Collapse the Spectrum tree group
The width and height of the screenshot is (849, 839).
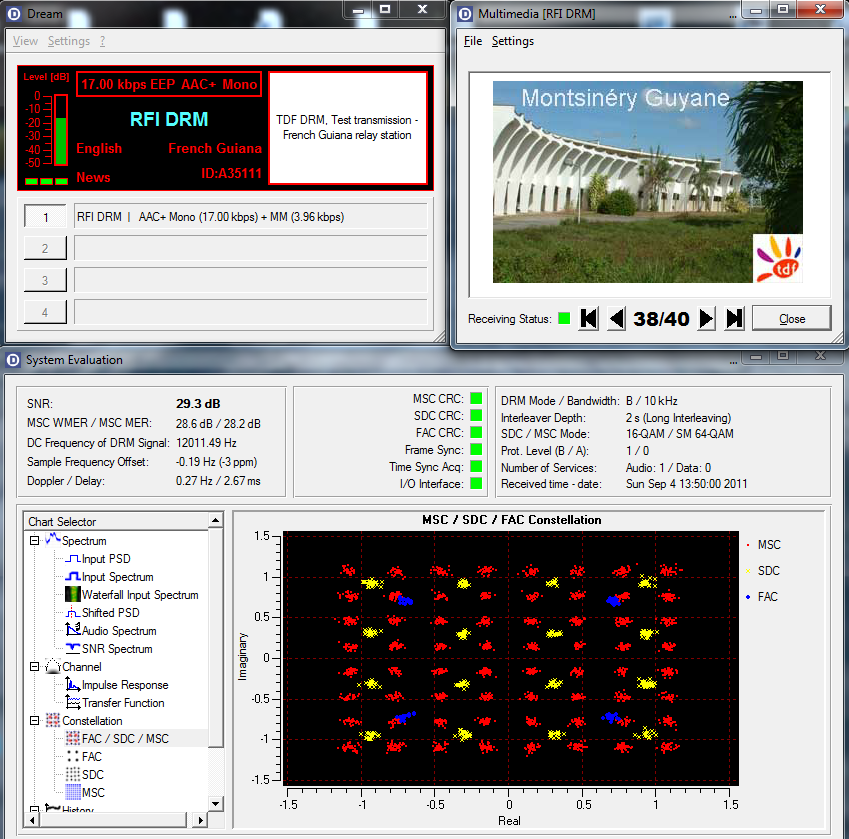tap(34, 541)
